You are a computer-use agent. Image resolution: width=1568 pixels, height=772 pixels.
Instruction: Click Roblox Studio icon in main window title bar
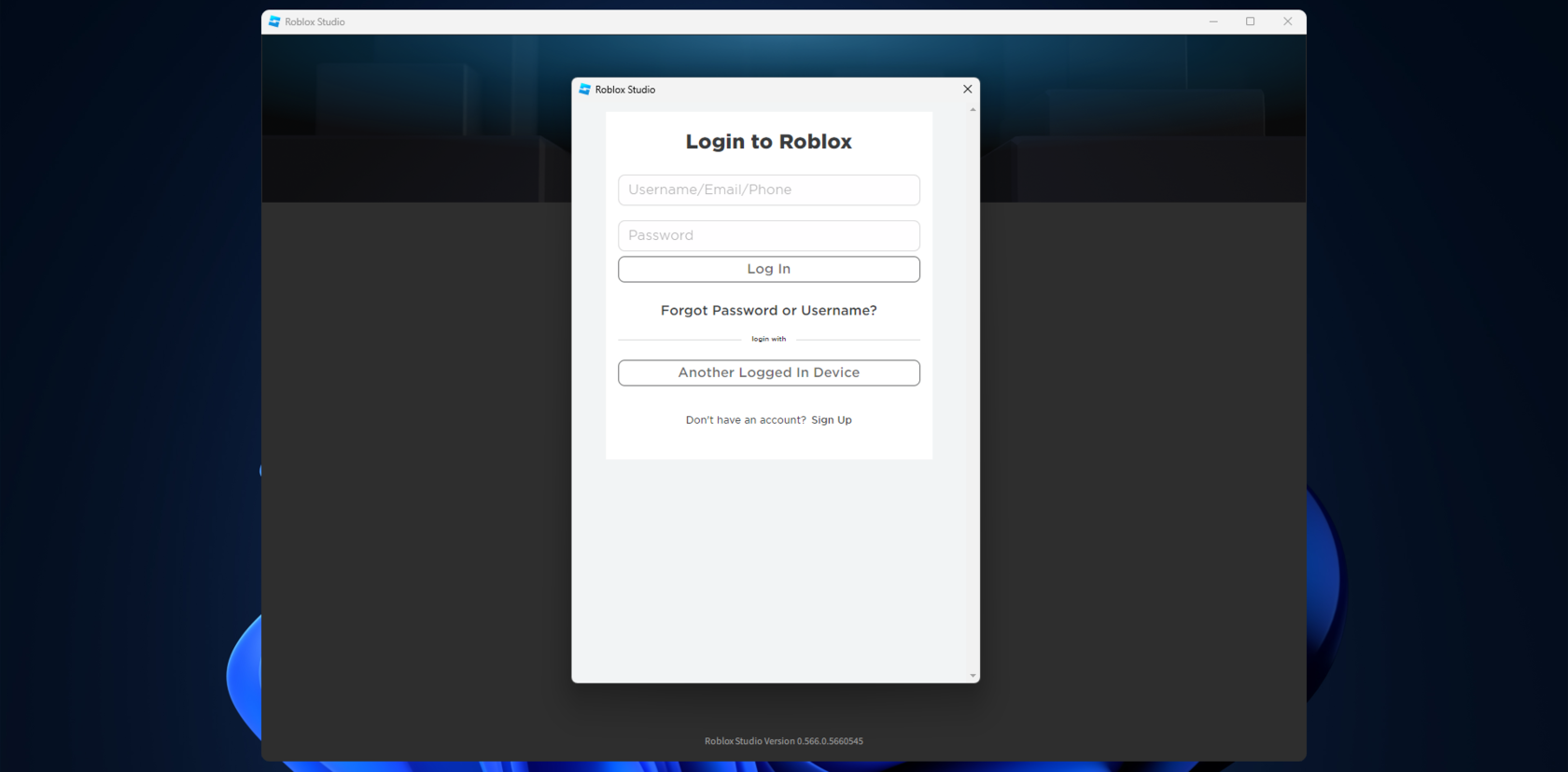(274, 21)
